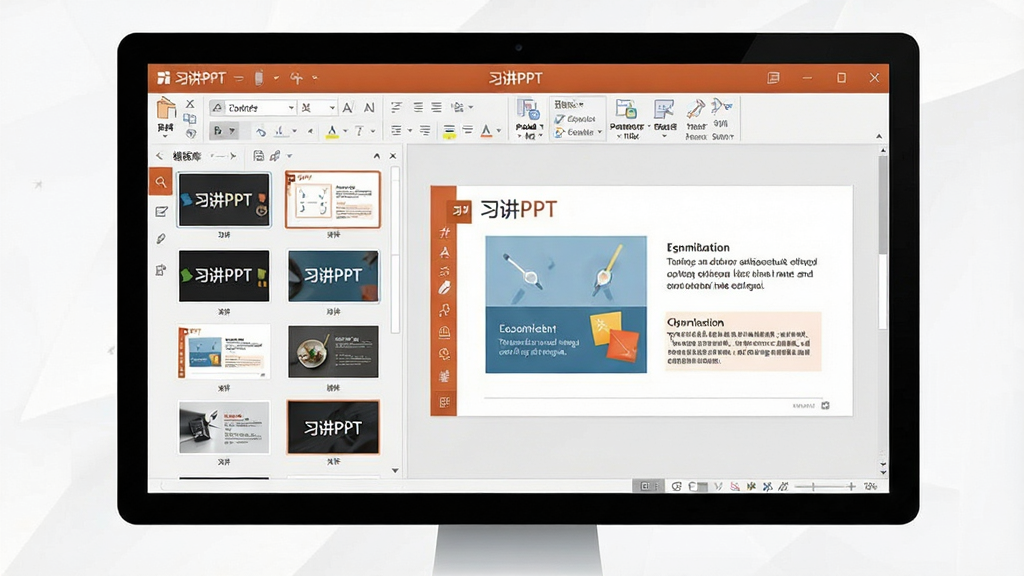Click the export icon in left sidebar

pyautogui.click(x=161, y=270)
